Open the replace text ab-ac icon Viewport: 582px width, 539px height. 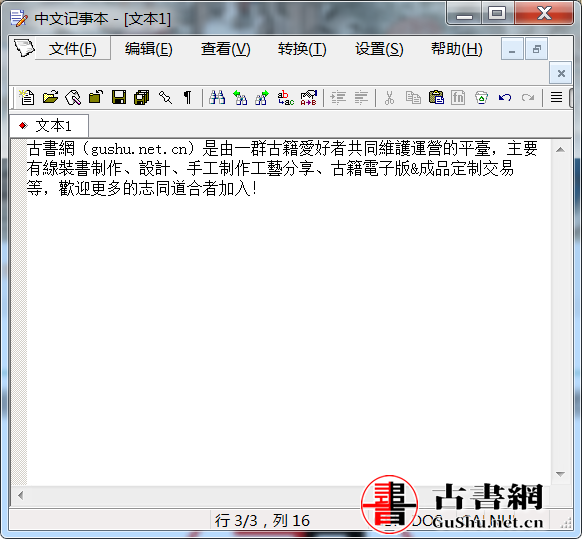click(x=285, y=98)
